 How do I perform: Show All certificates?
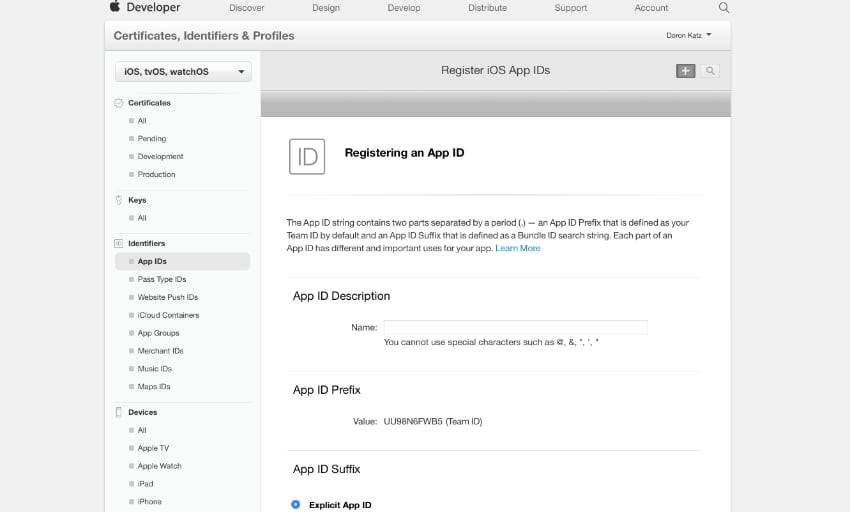(142, 120)
